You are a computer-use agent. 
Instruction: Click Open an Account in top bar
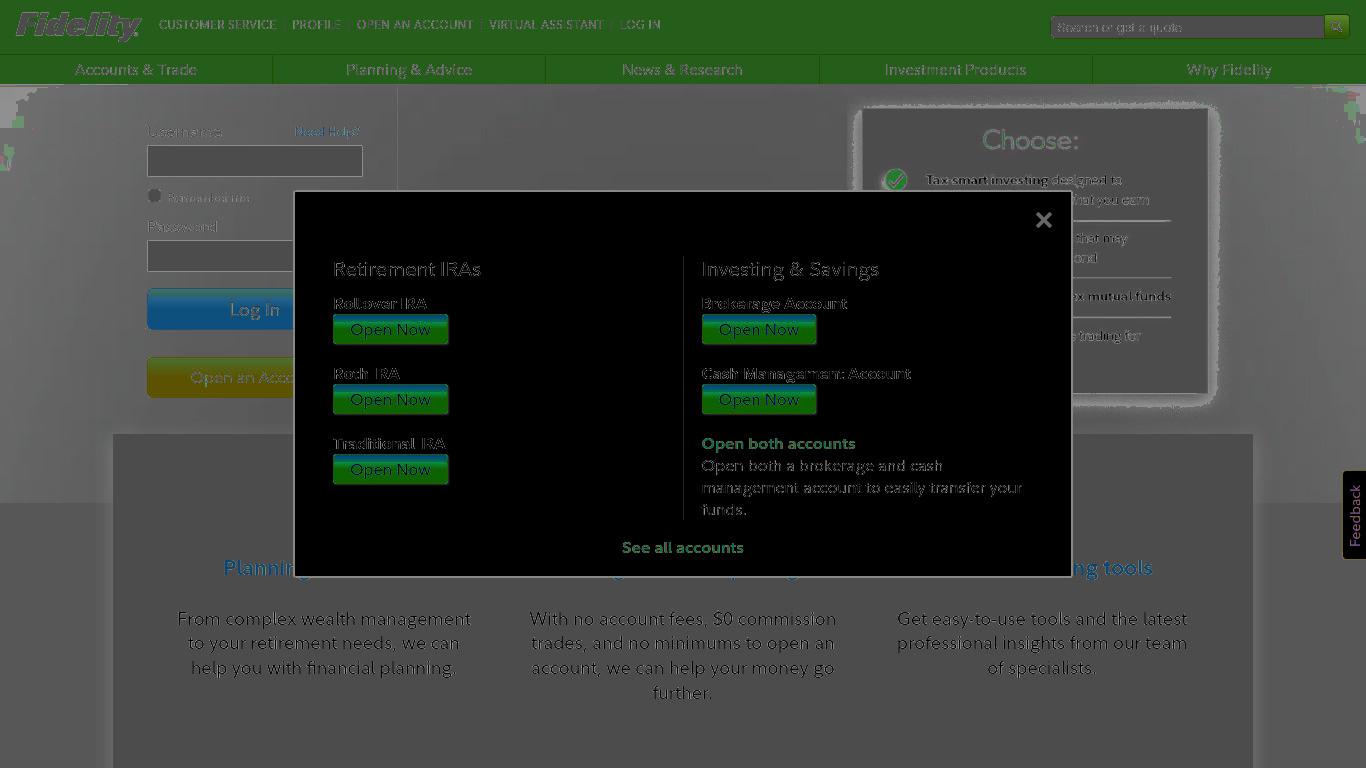point(415,25)
